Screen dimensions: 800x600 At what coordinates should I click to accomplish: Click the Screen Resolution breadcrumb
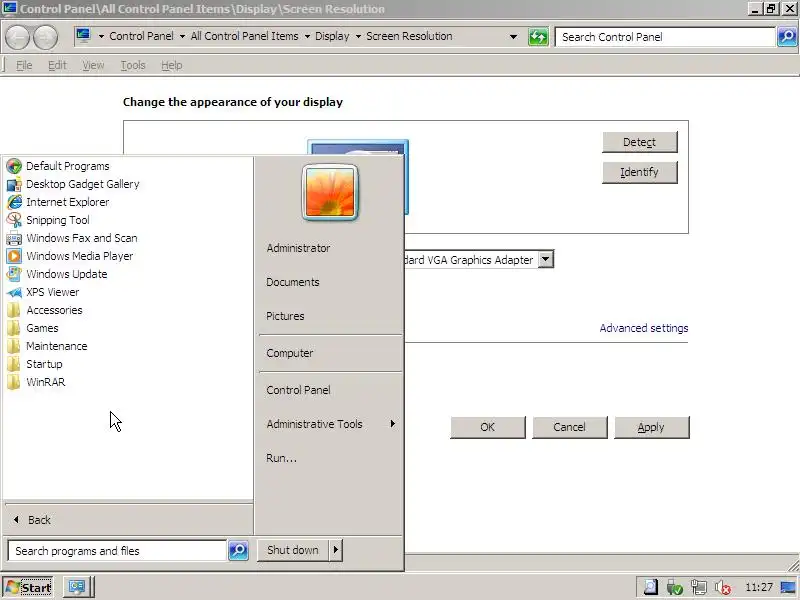click(x=409, y=36)
